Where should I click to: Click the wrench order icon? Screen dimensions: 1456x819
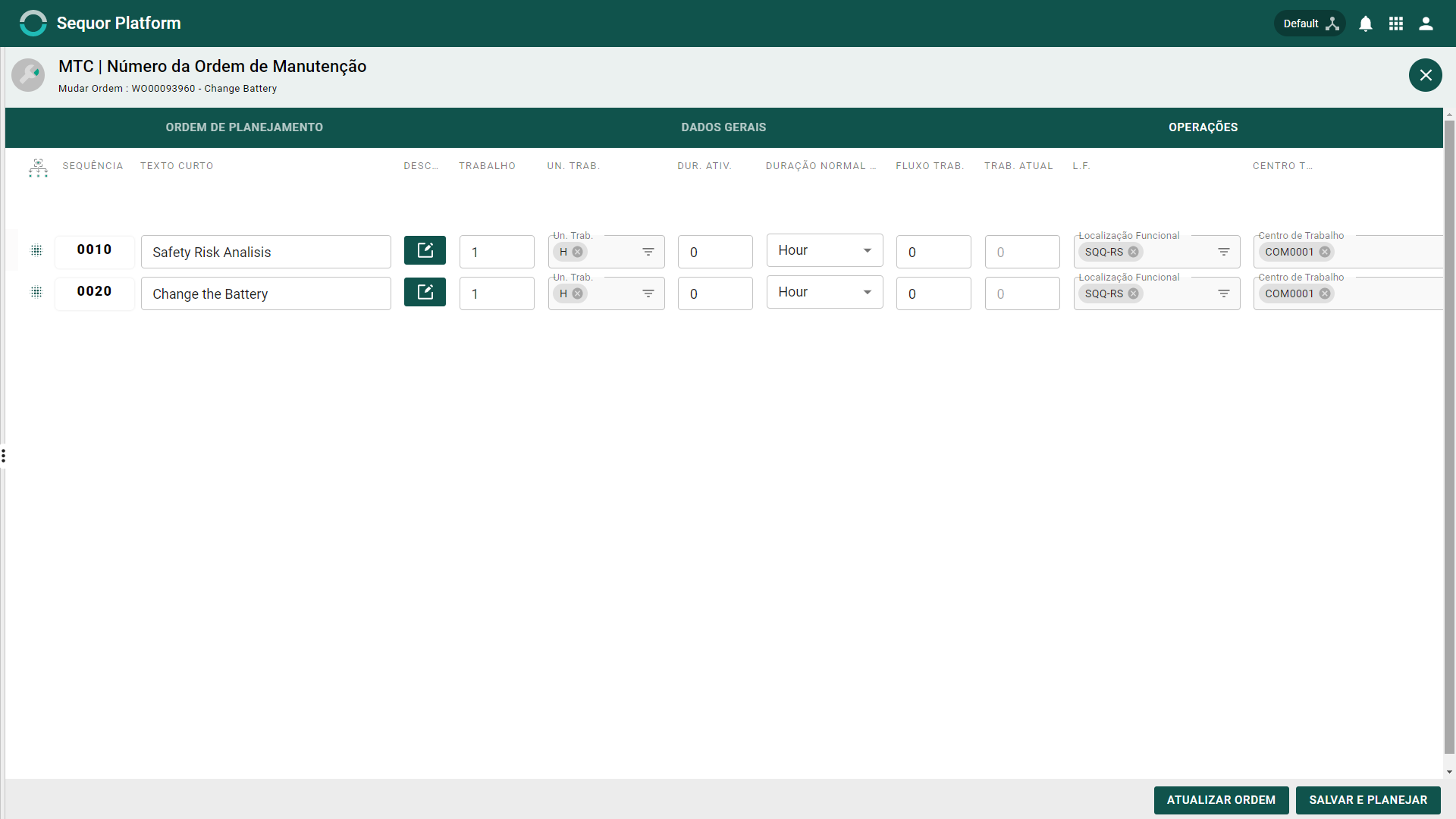(x=28, y=75)
